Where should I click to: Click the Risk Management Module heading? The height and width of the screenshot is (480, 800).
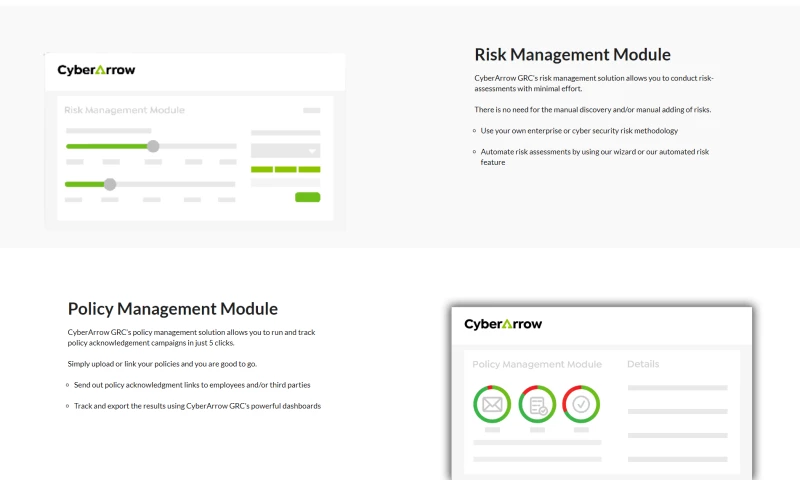tap(572, 55)
